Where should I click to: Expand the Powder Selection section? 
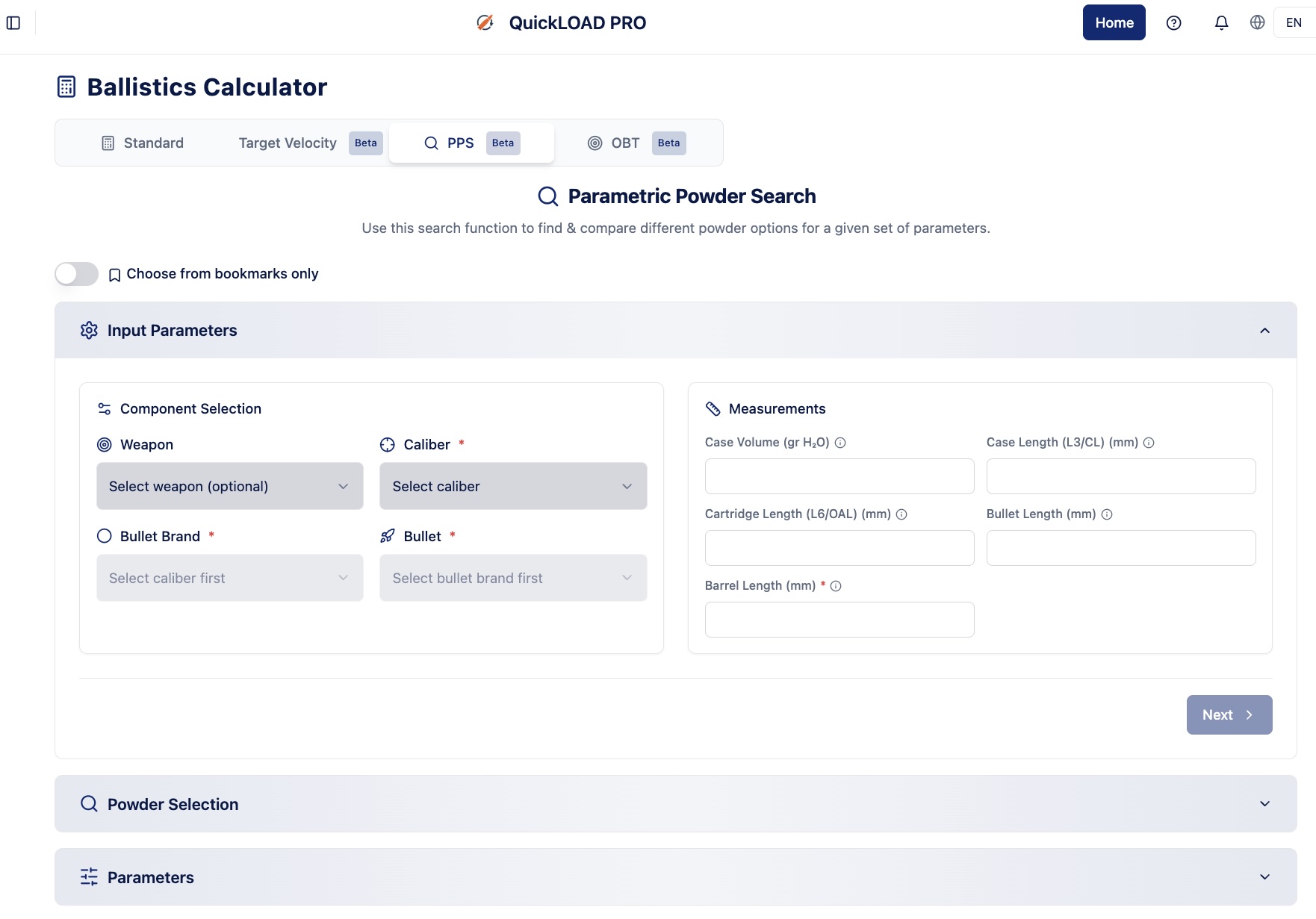point(675,804)
